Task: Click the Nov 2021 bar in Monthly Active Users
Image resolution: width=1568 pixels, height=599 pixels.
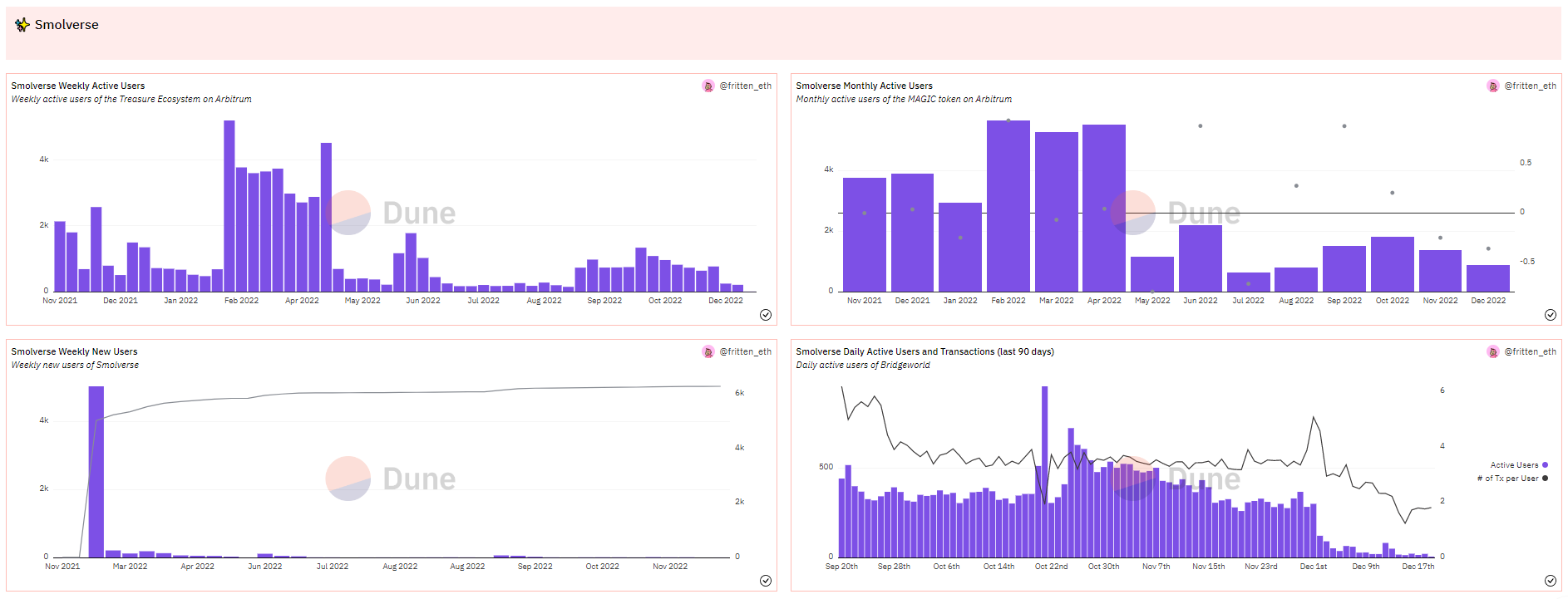Action: (865, 234)
